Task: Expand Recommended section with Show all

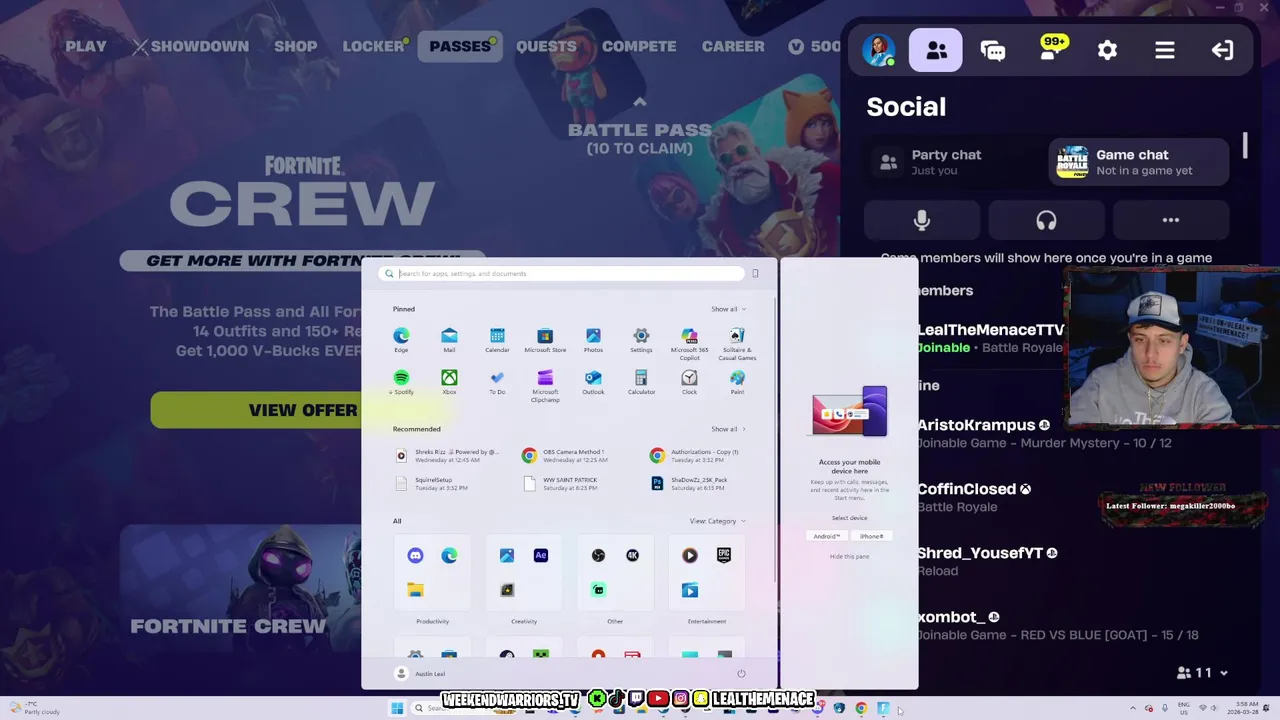Action: tap(727, 429)
